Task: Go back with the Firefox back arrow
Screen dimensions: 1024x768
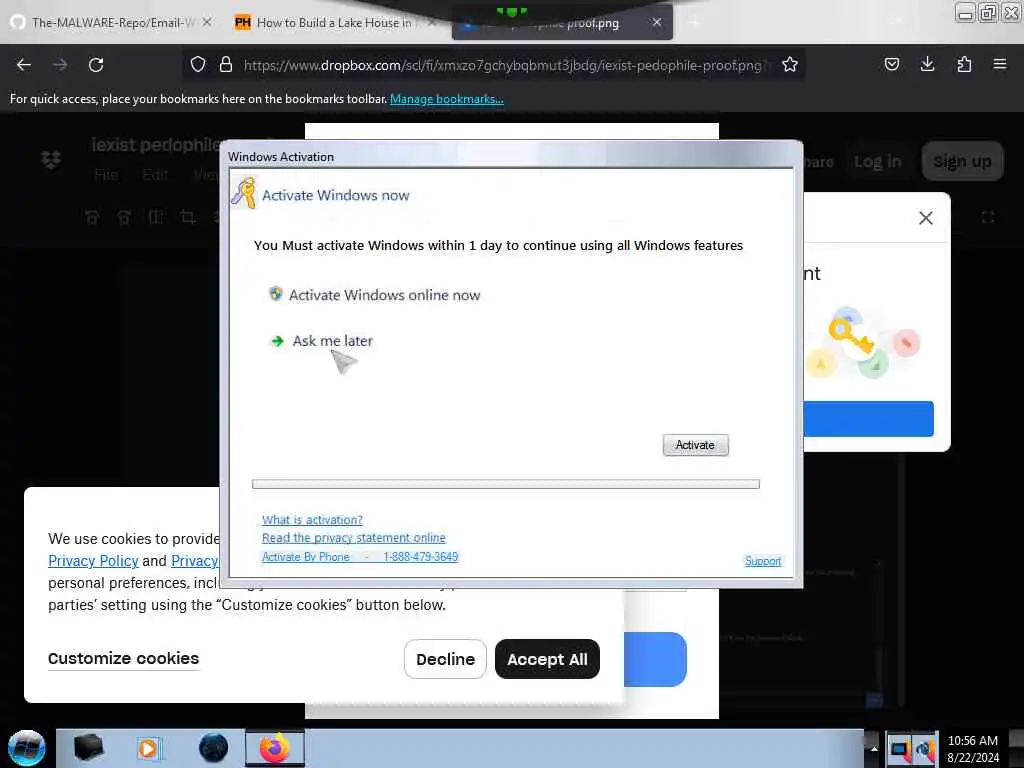Action: pos(24,65)
